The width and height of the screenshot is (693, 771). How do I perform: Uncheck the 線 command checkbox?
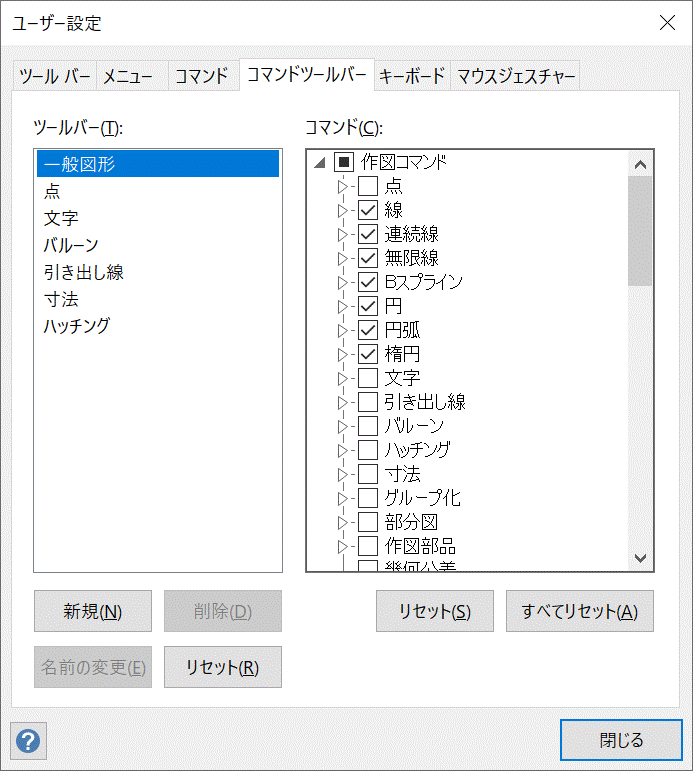coord(368,210)
